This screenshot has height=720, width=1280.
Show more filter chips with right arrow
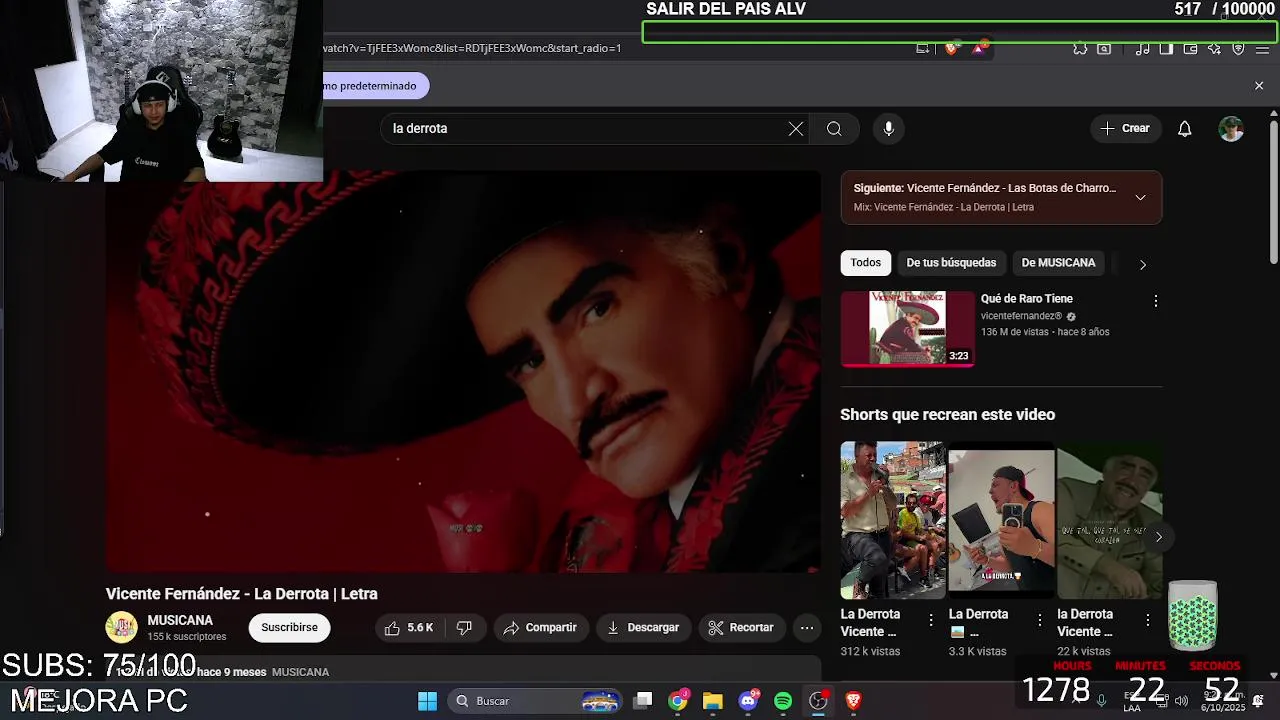[1142, 264]
